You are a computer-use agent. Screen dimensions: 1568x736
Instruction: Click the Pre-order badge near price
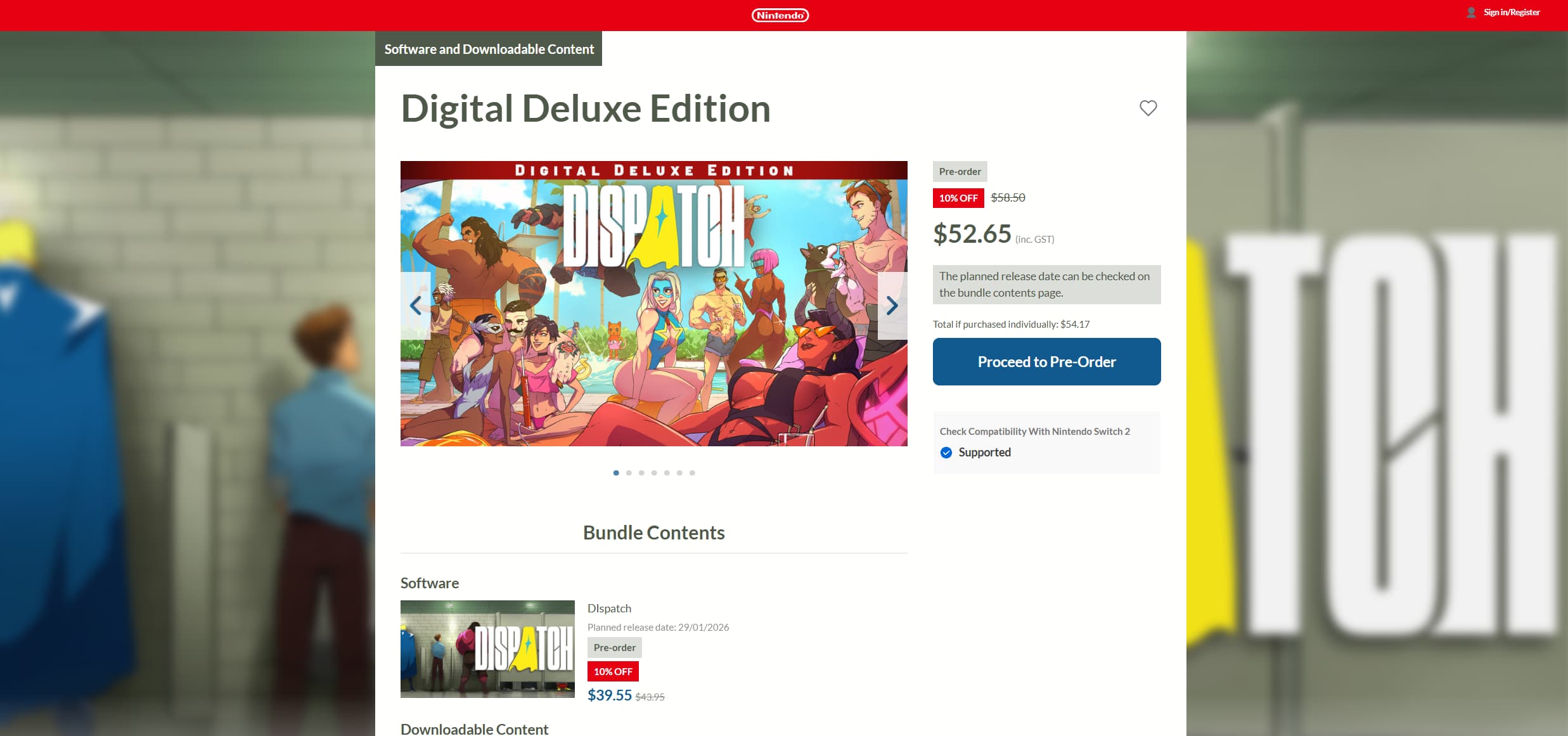pyautogui.click(x=960, y=172)
